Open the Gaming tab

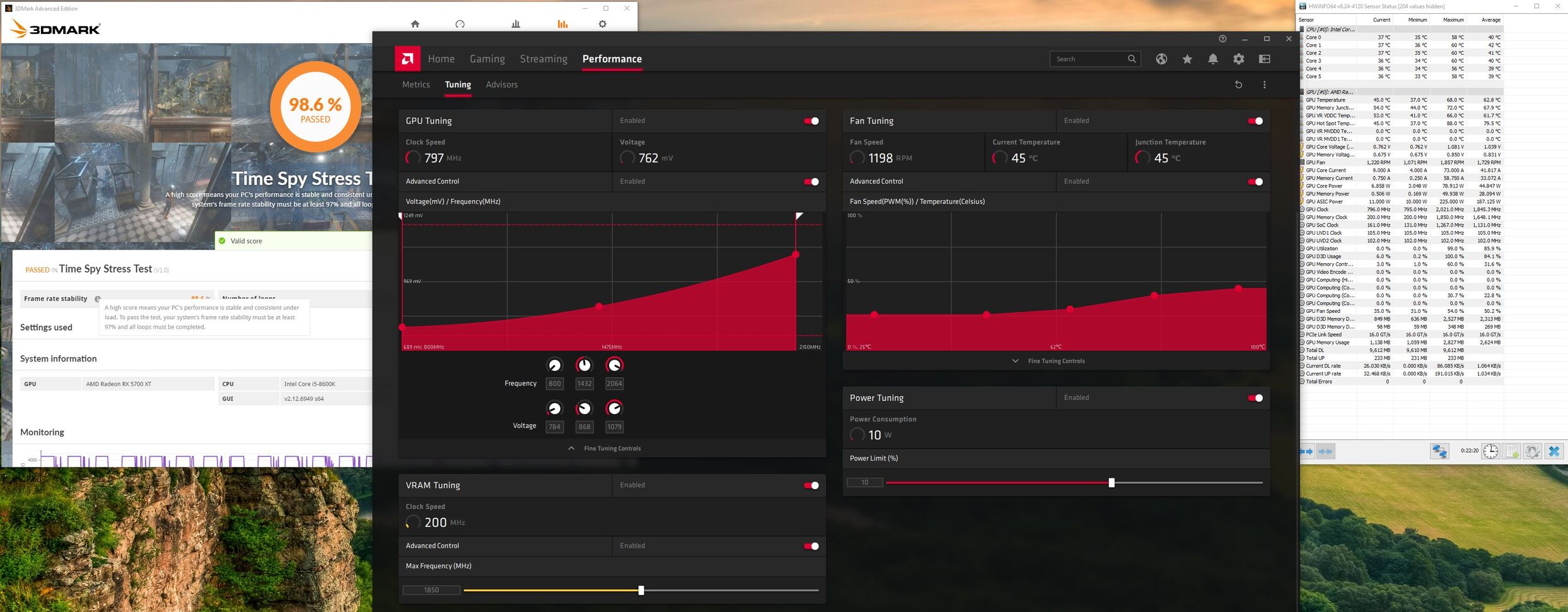pyautogui.click(x=487, y=59)
